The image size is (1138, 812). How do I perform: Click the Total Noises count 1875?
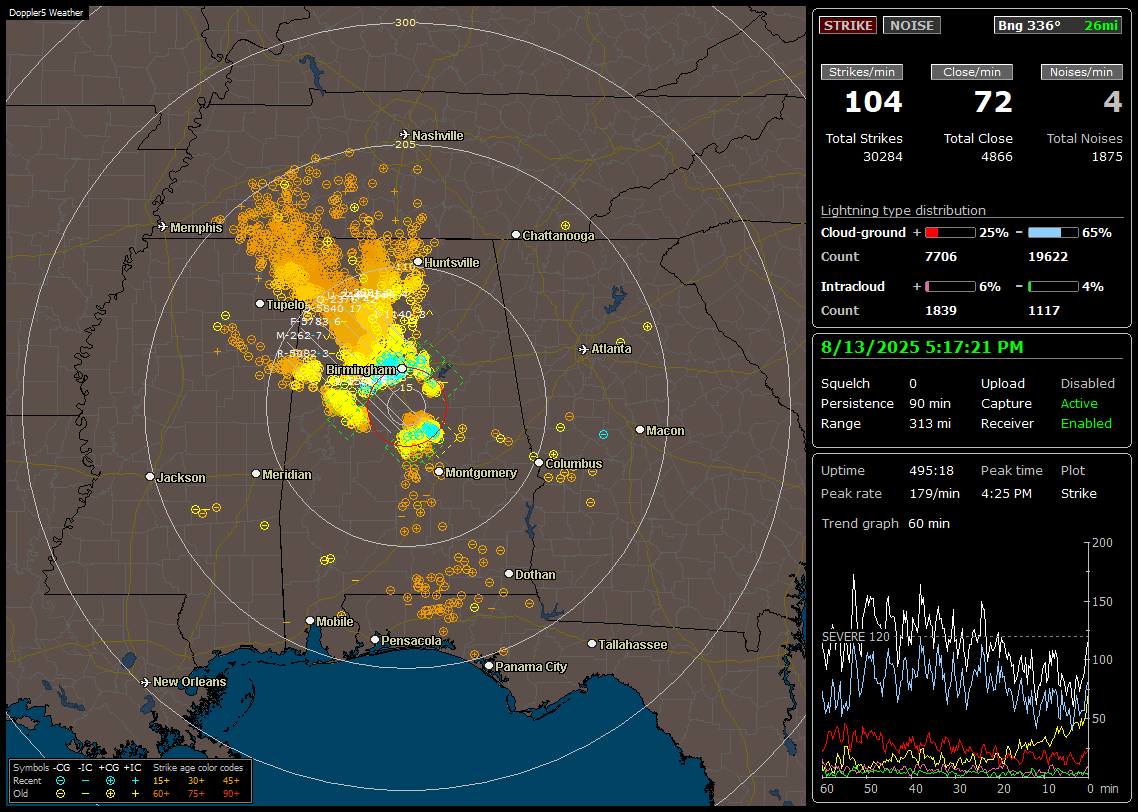[x=1107, y=157]
